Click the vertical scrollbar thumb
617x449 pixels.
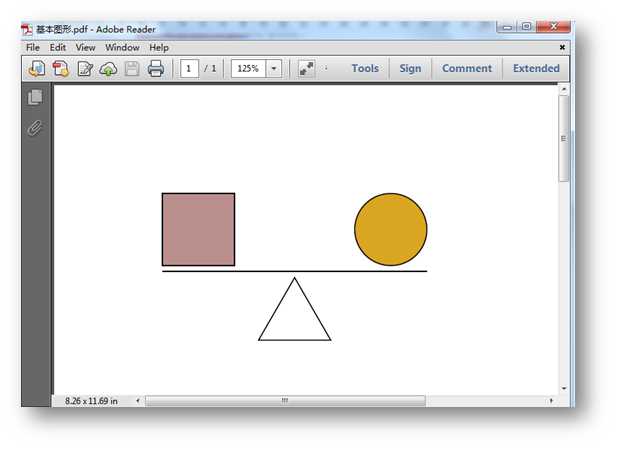tap(563, 139)
